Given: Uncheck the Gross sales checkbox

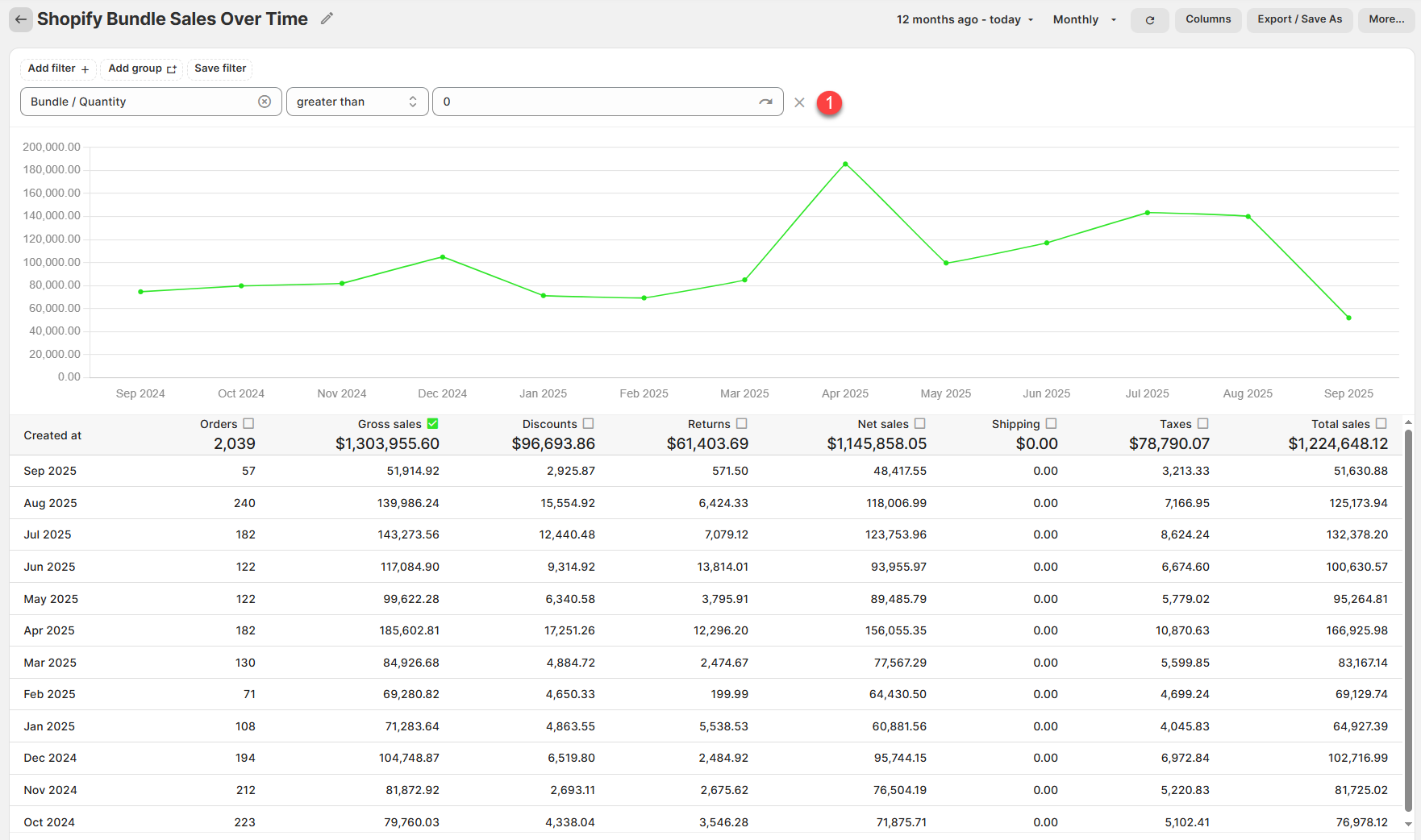Looking at the screenshot, I should pyautogui.click(x=433, y=423).
